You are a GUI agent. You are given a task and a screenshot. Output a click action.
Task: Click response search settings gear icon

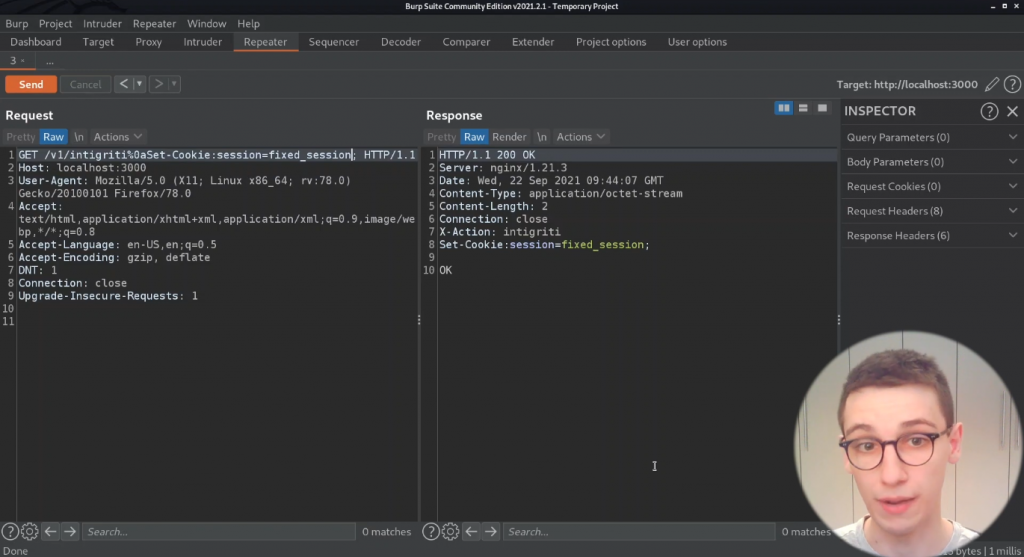point(450,532)
